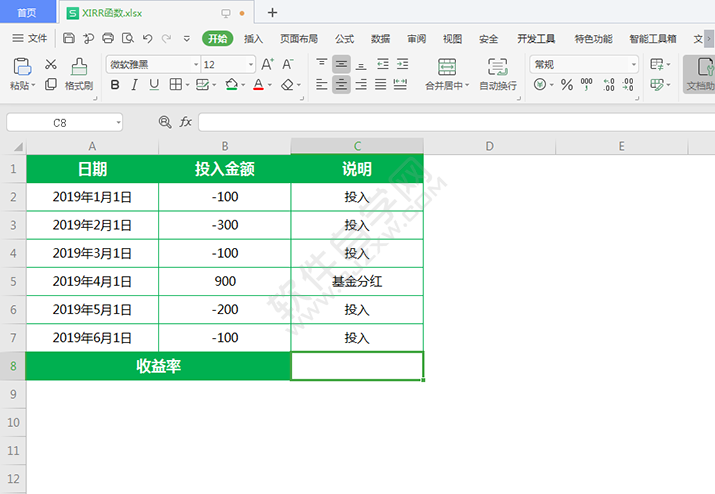Expand the fill color dropdown arrow

(243, 85)
